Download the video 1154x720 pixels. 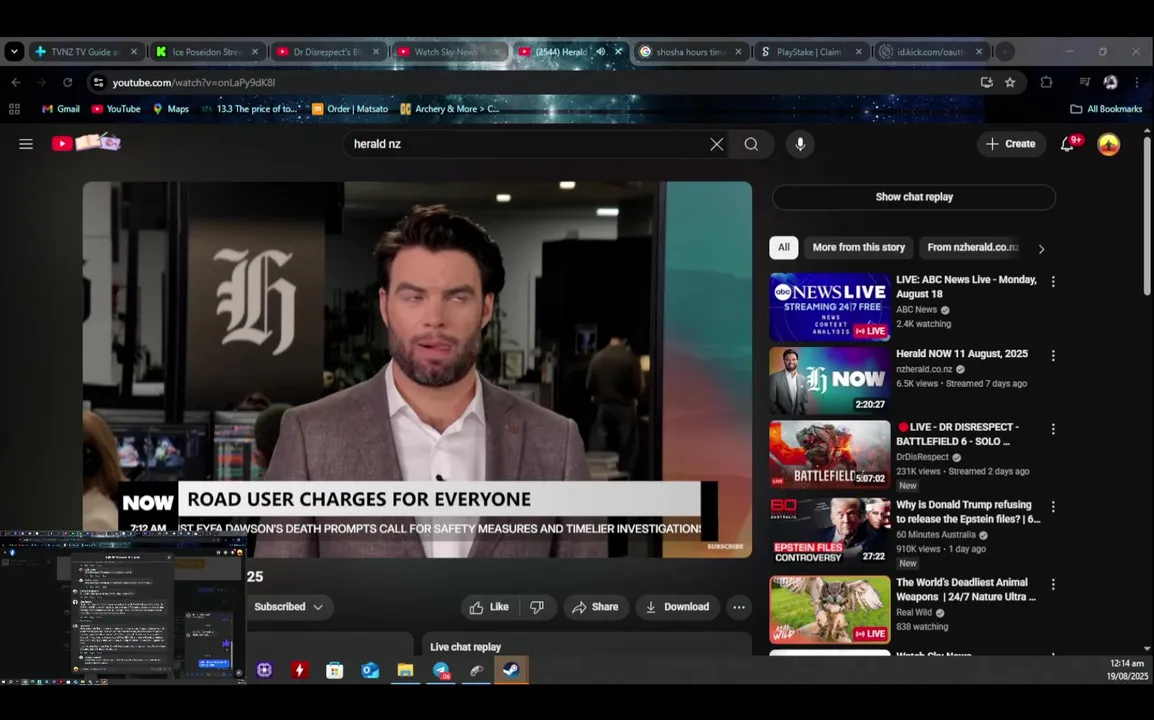click(677, 607)
